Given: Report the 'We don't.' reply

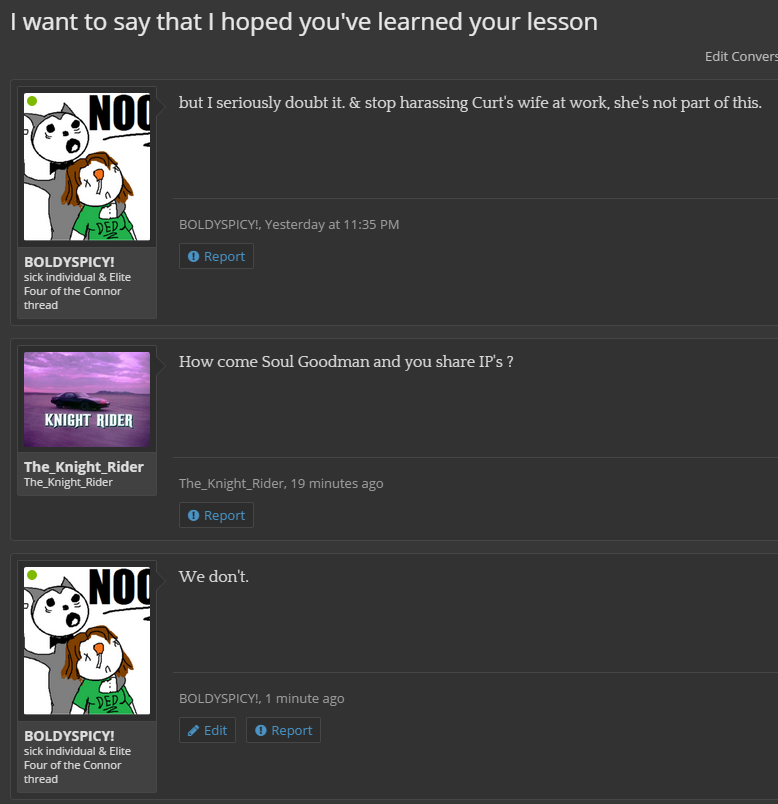Looking at the screenshot, I should point(283,730).
